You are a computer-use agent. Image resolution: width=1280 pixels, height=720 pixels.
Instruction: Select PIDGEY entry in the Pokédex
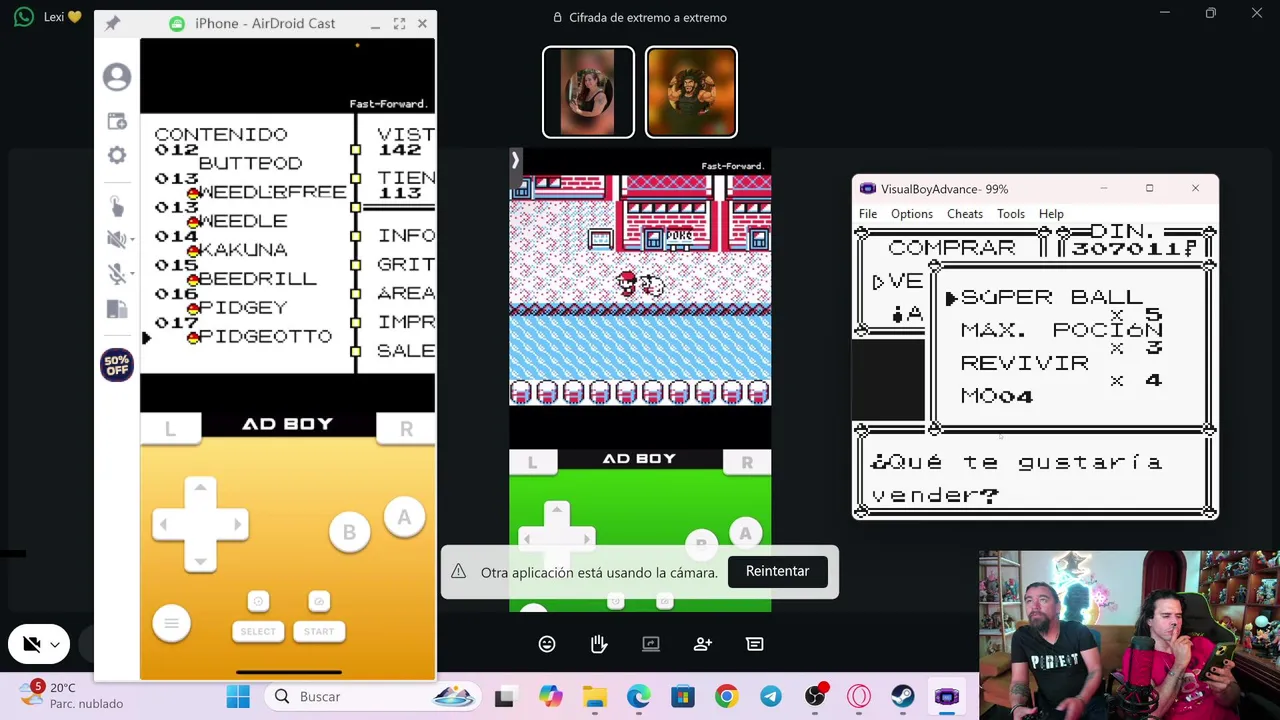243,308
